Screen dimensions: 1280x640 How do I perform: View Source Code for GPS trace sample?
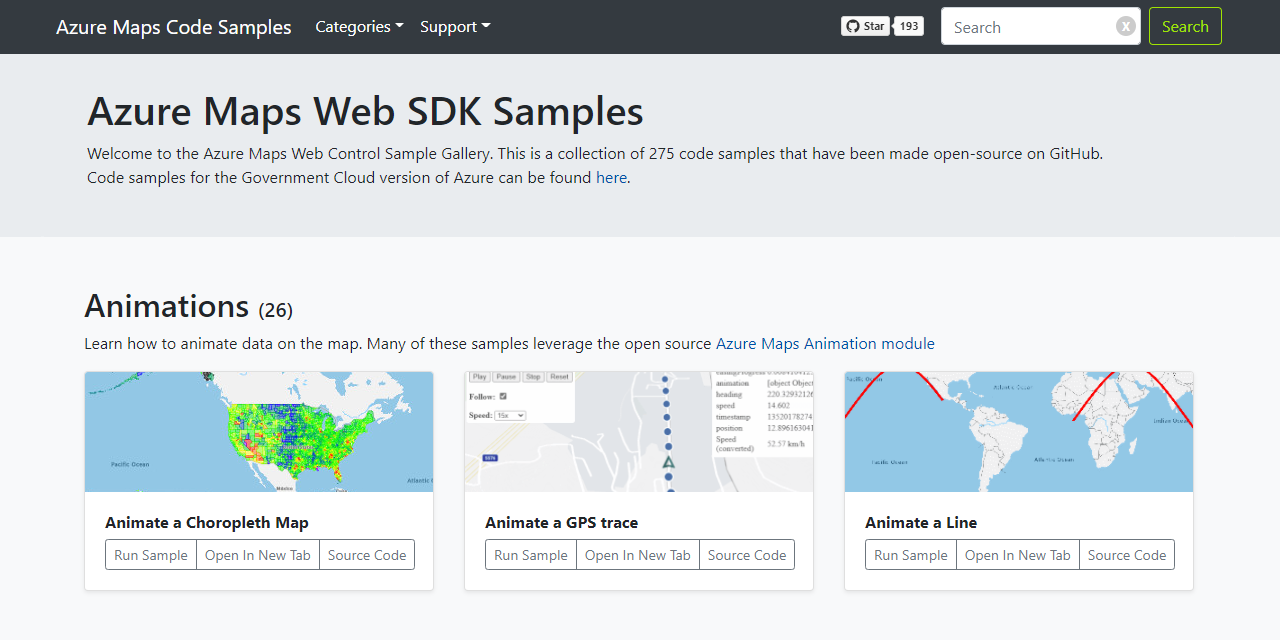[747, 555]
